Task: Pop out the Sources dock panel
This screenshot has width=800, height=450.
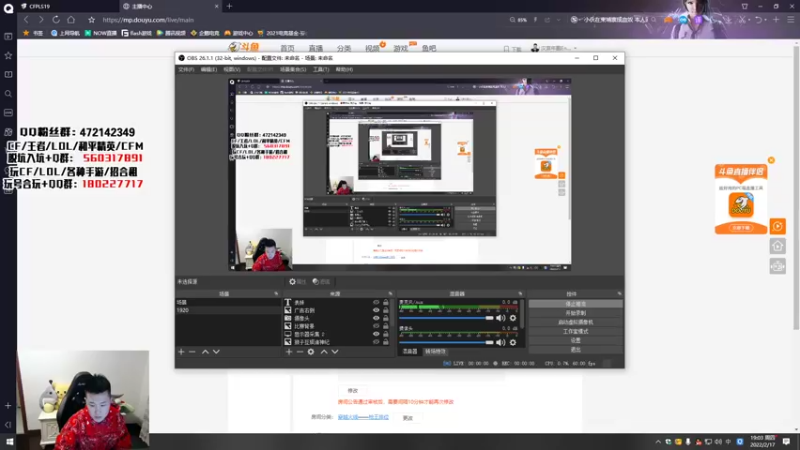Action: coord(390,294)
